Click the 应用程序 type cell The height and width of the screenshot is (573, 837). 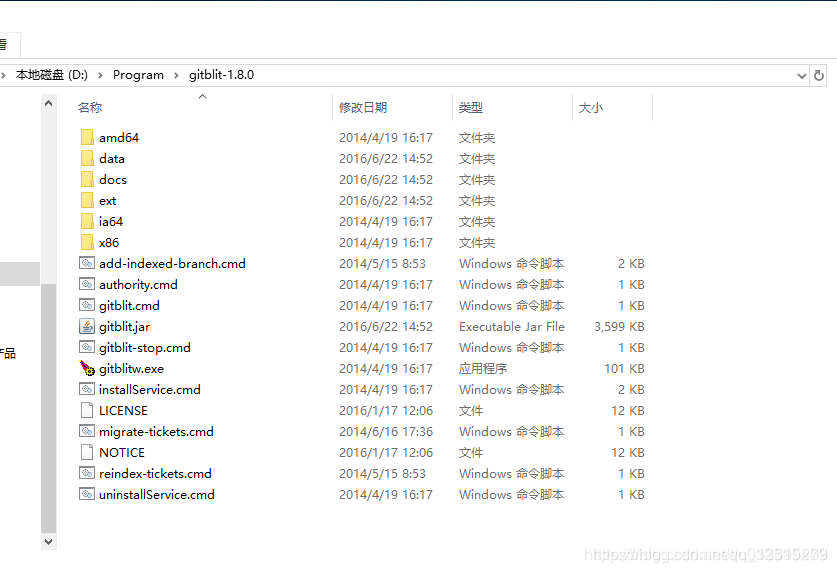[483, 368]
